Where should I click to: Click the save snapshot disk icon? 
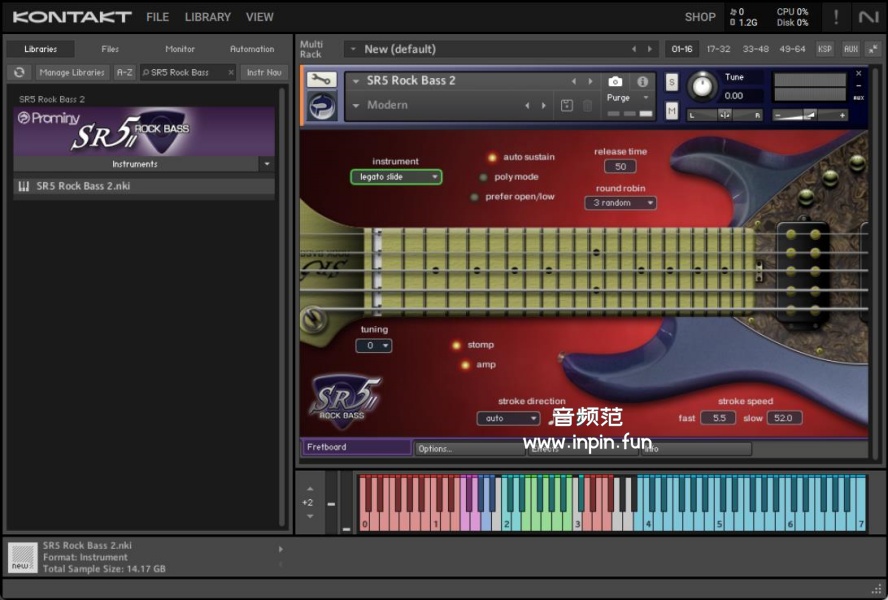(567, 105)
